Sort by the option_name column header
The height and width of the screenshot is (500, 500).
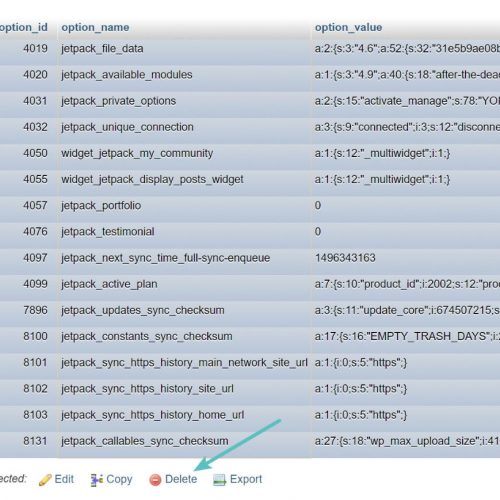pyautogui.click(x=95, y=27)
